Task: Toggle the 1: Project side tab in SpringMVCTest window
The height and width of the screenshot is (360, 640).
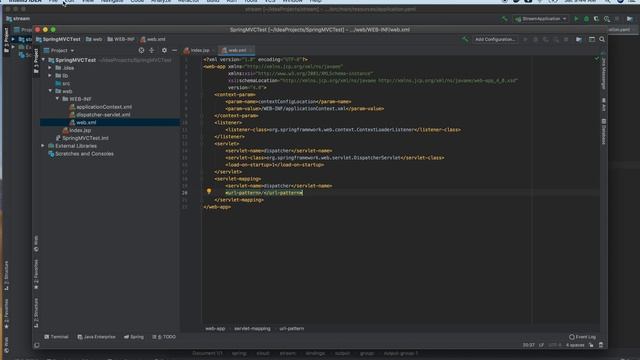Action: pos(36,61)
